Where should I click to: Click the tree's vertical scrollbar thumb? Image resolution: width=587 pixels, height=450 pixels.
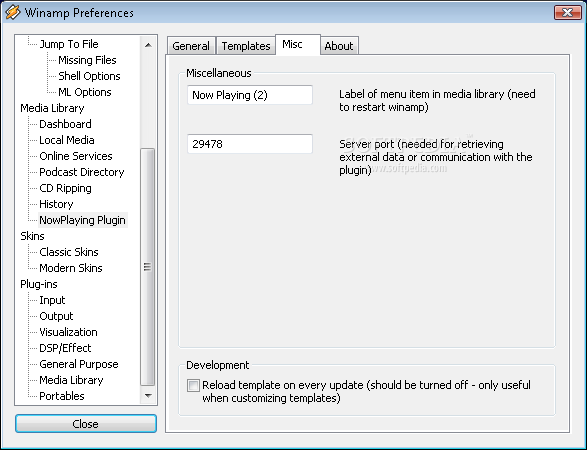(x=147, y=267)
